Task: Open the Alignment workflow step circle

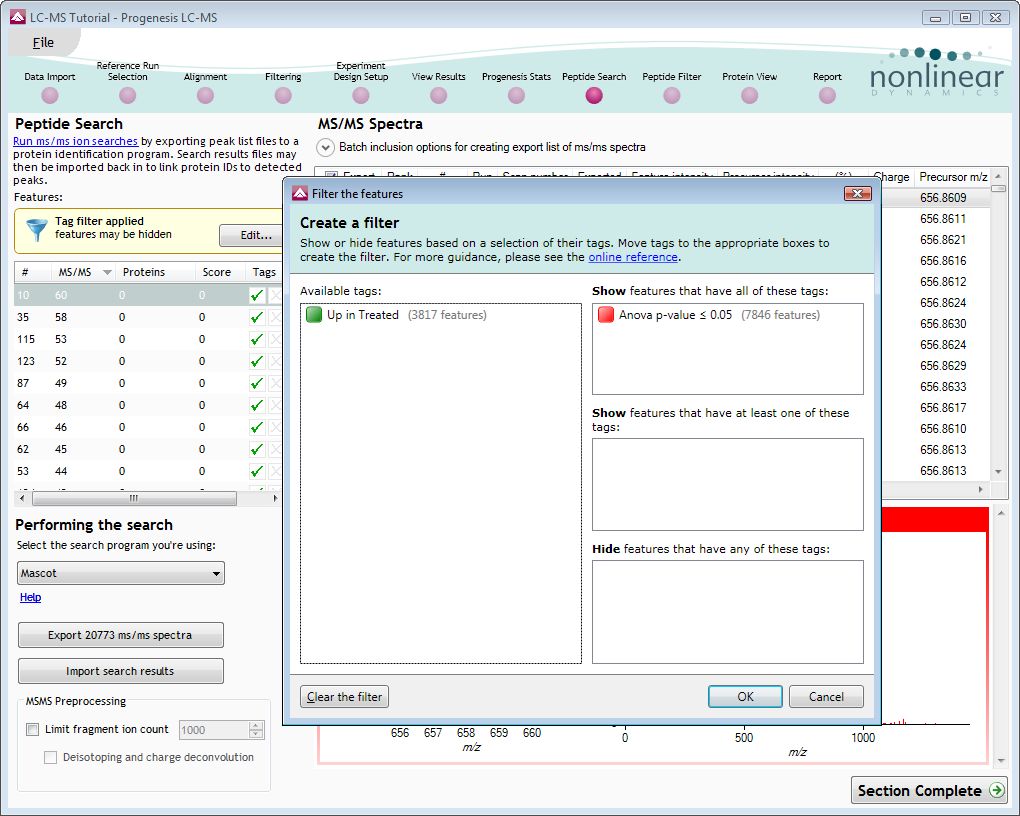Action: tap(205, 96)
